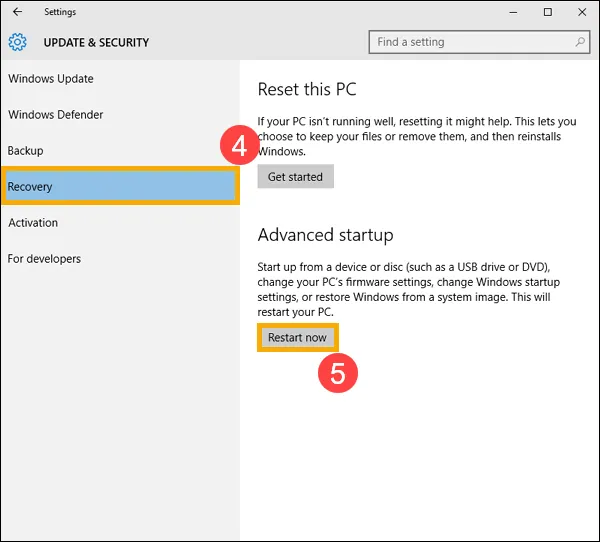This screenshot has width=600, height=542.
Task: Open For developers settings
Action: (x=44, y=259)
